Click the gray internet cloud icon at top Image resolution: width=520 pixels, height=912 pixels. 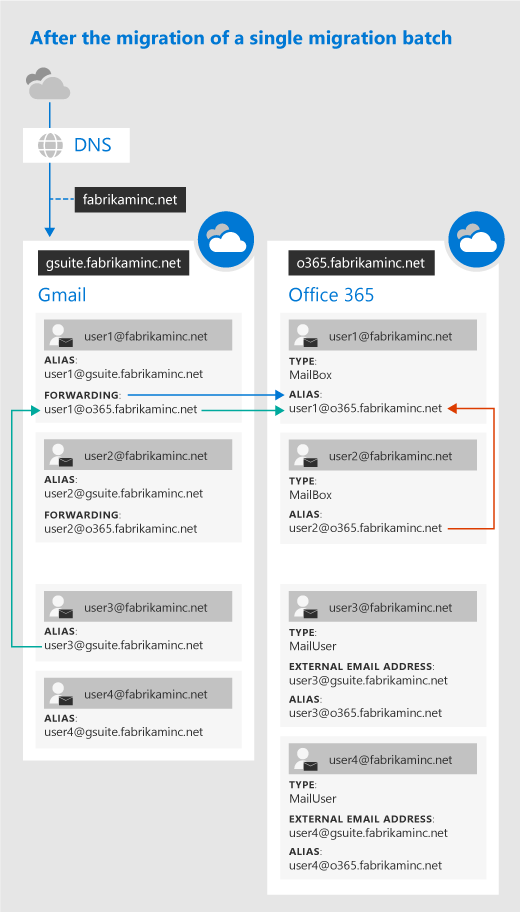pos(48,83)
